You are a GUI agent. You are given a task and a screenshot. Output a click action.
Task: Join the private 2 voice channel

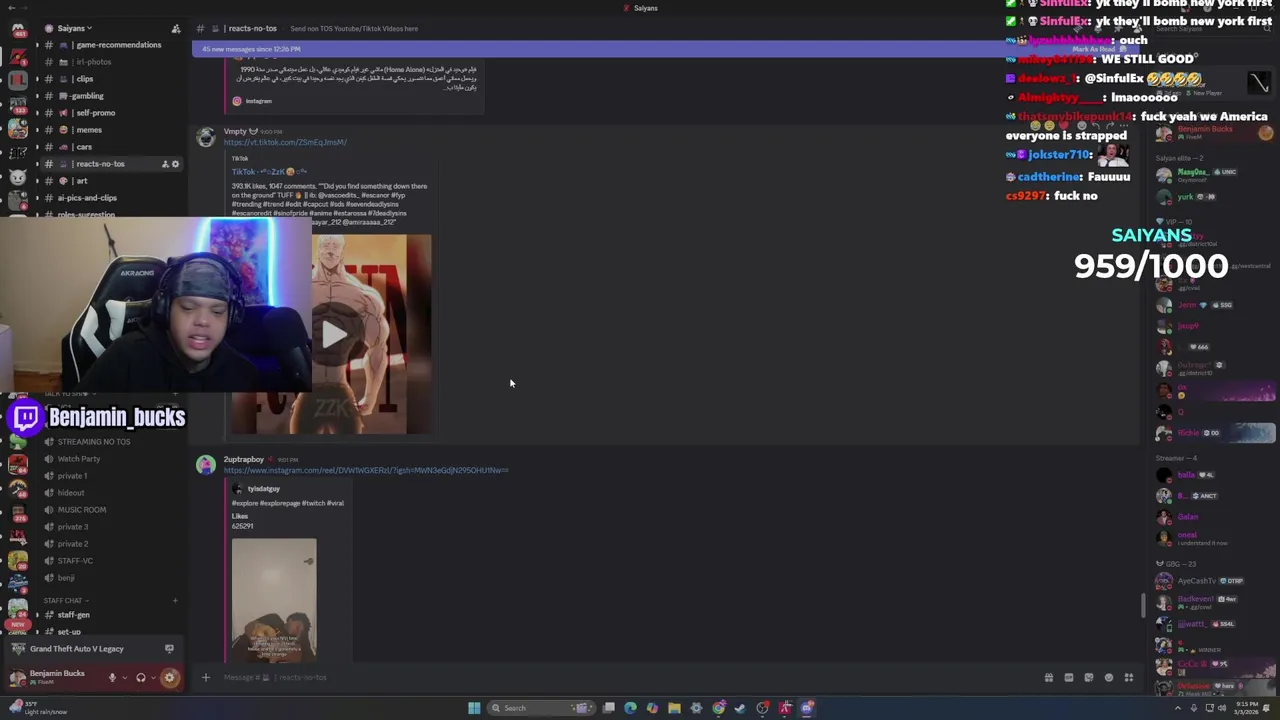72,544
